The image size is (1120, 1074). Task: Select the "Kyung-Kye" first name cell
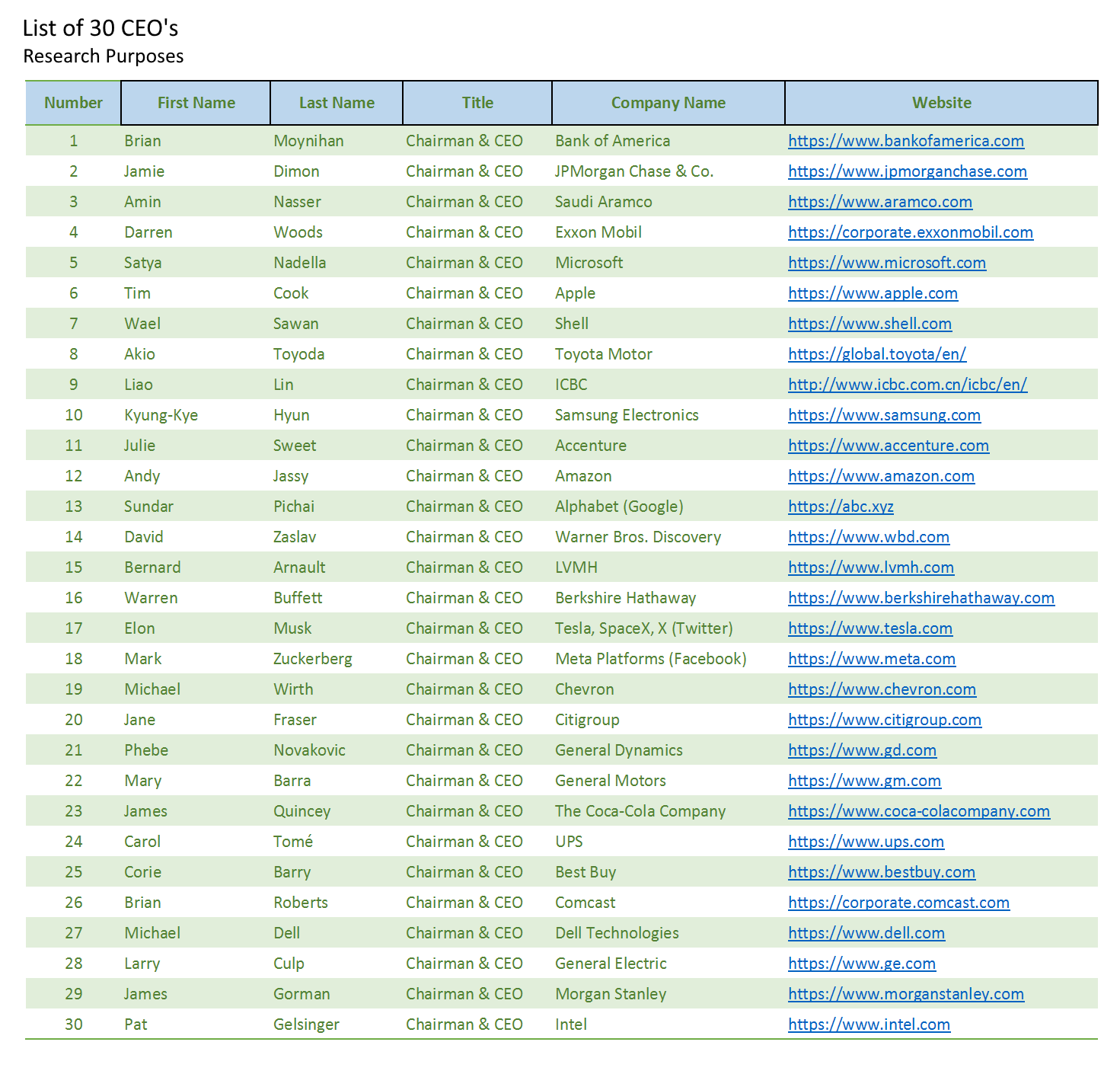(x=161, y=415)
